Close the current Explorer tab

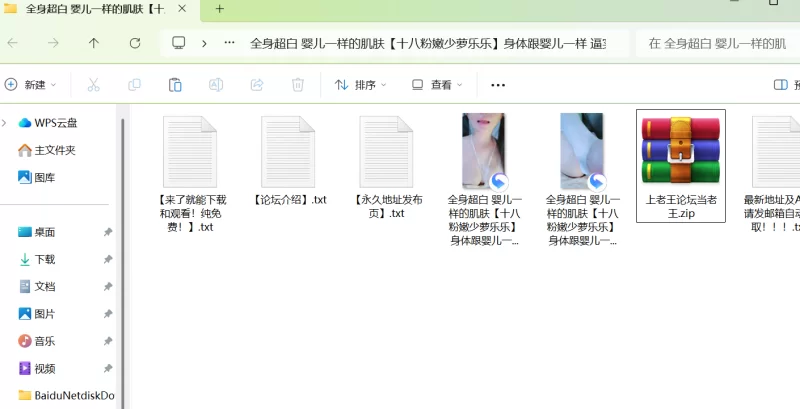pyautogui.click(x=182, y=9)
